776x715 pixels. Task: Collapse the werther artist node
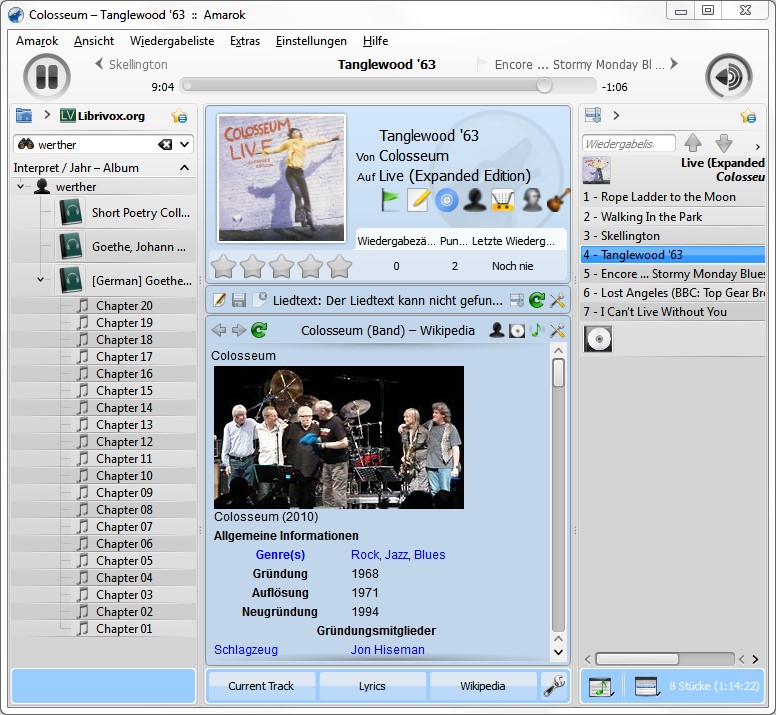click(x=21, y=187)
